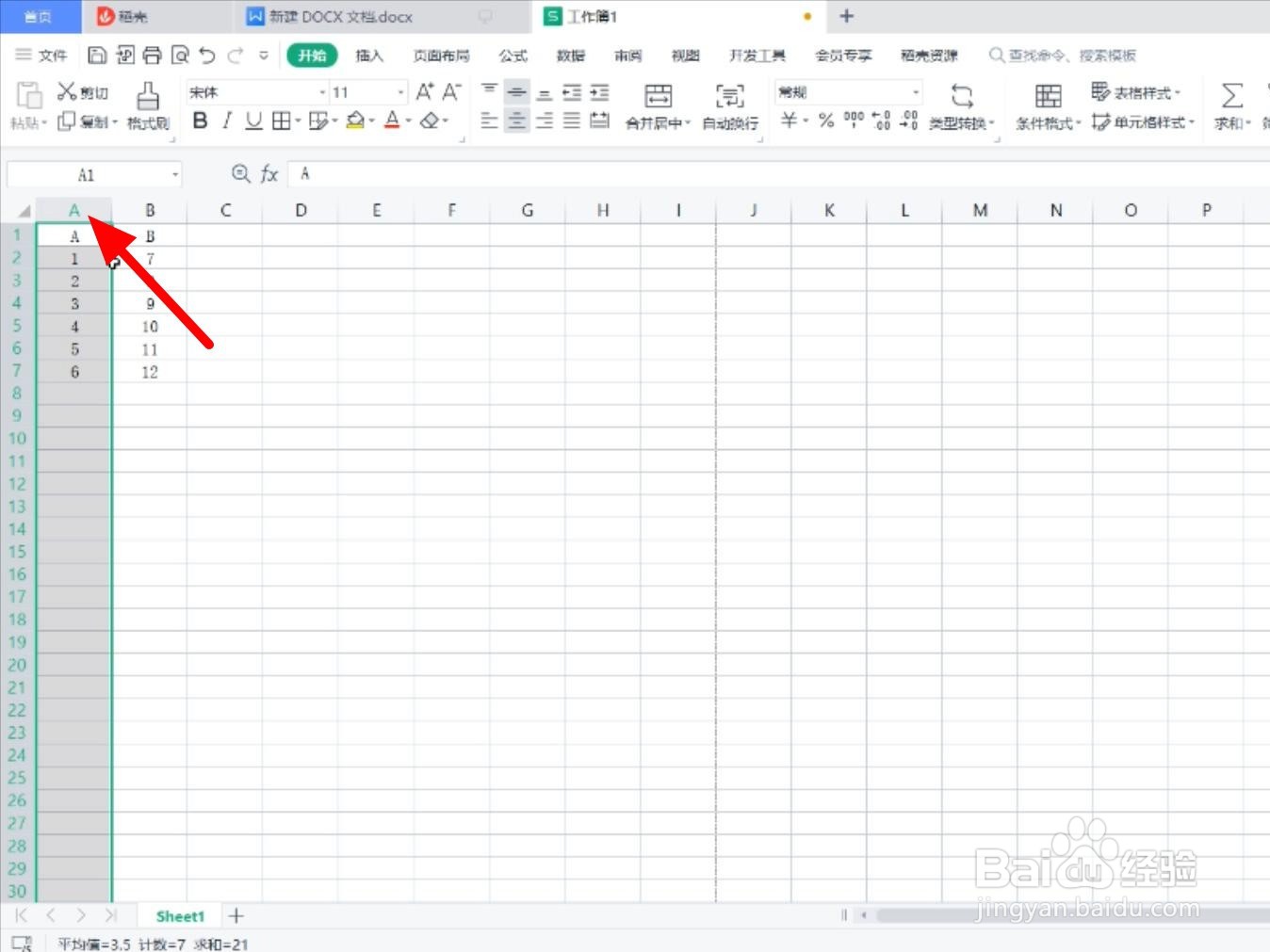Toggle bottom vertical alignment
This screenshot has width=1270, height=952.
tap(544, 92)
